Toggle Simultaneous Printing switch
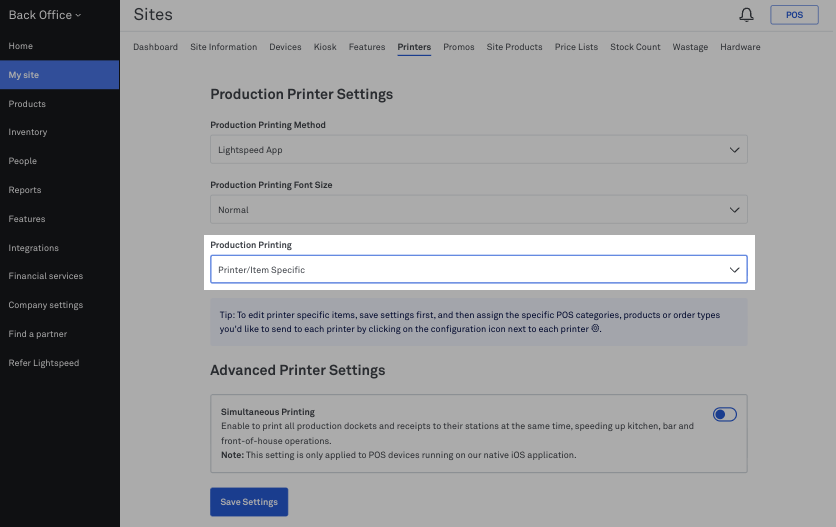836x527 pixels. [x=725, y=414]
